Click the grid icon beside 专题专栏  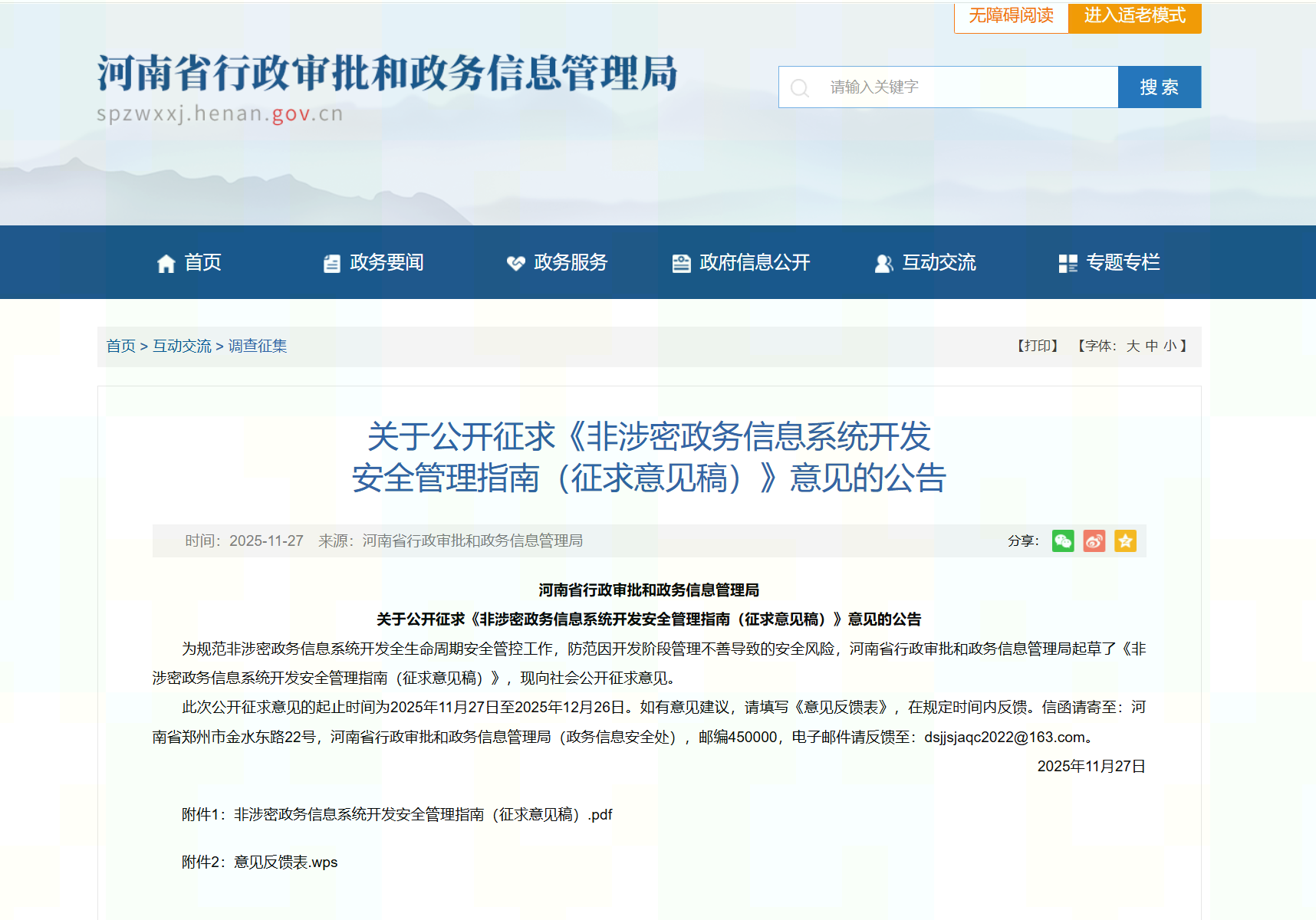[x=1068, y=264]
